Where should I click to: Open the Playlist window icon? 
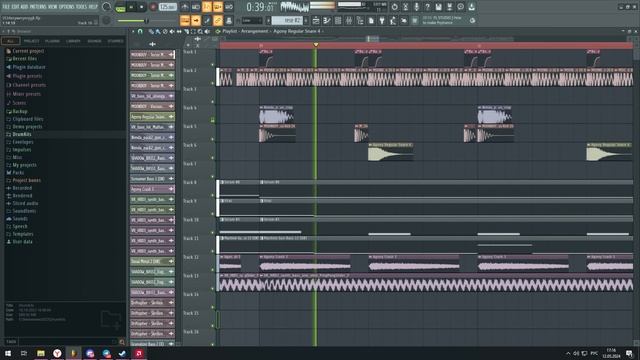[316, 20]
